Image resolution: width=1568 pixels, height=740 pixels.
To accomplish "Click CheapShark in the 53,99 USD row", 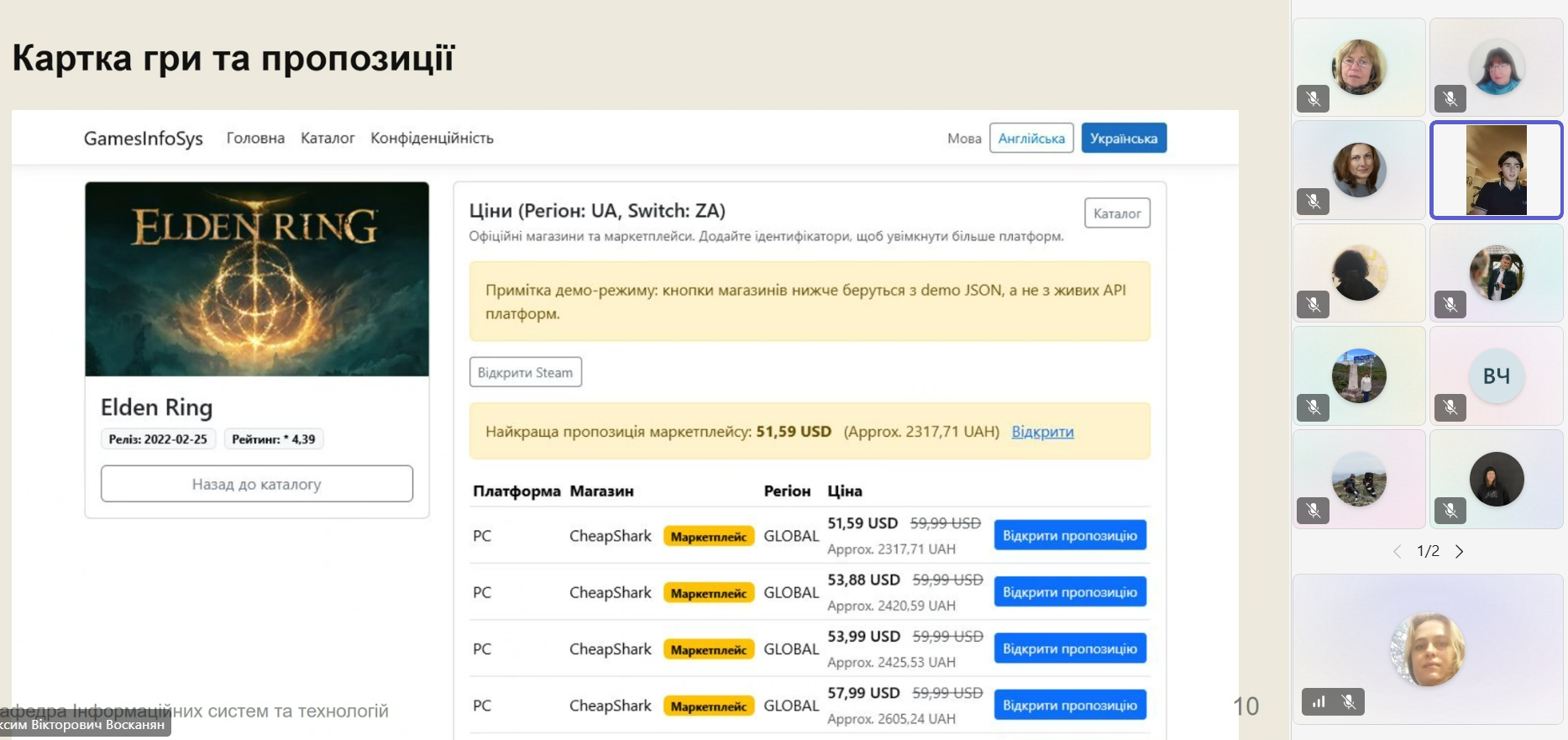I will coord(611,649).
